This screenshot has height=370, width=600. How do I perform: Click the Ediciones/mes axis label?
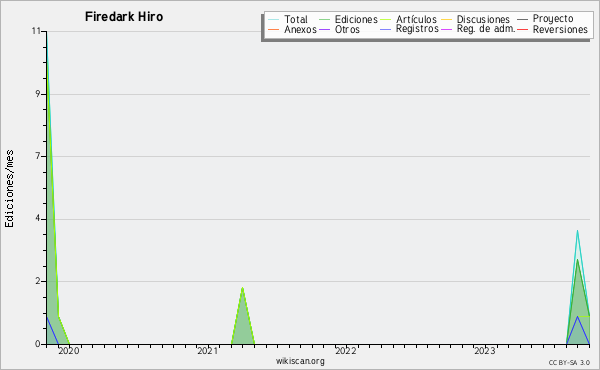pos(9,189)
